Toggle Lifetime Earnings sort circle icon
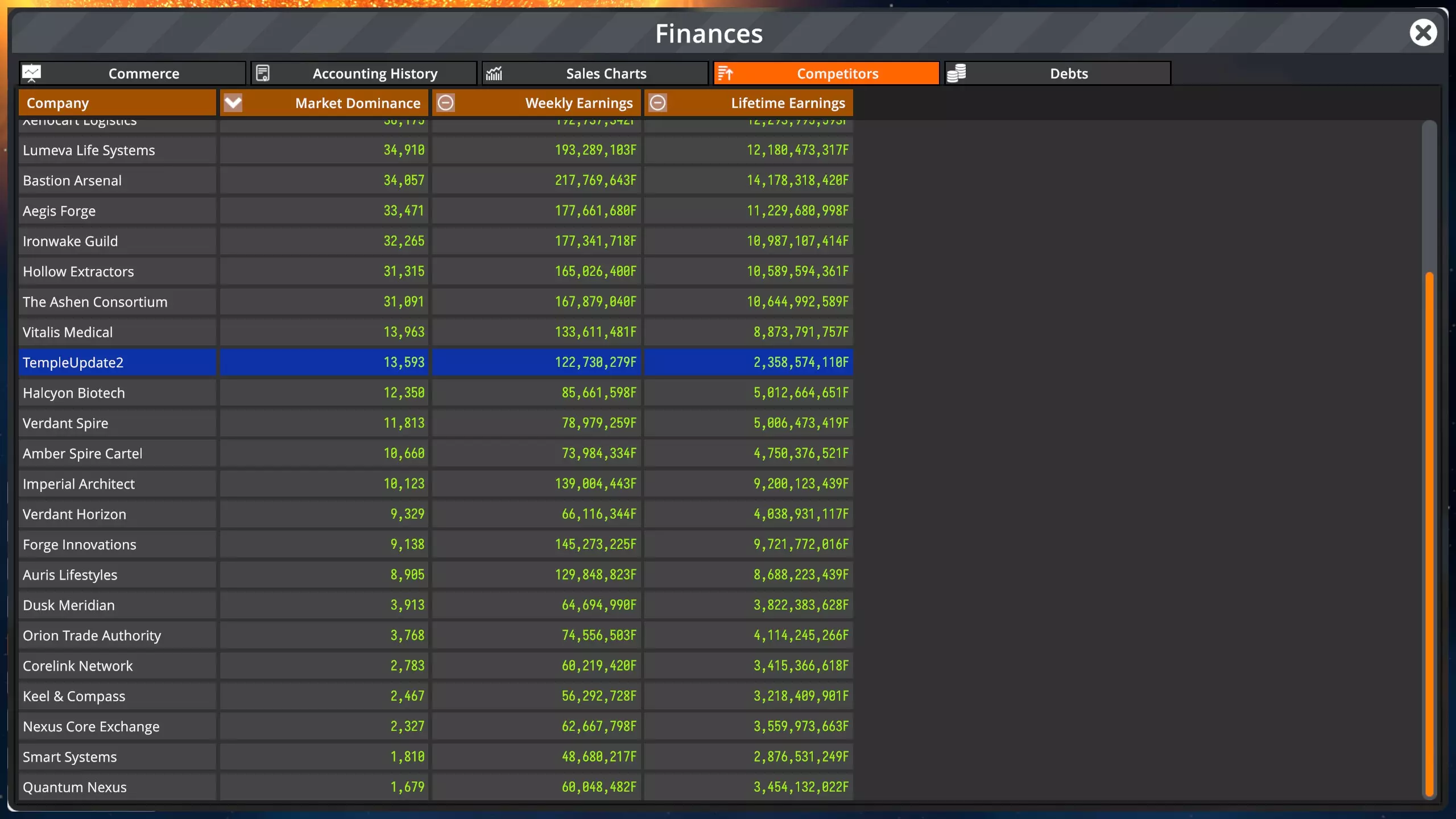This screenshot has height=819, width=1456. tap(658, 103)
